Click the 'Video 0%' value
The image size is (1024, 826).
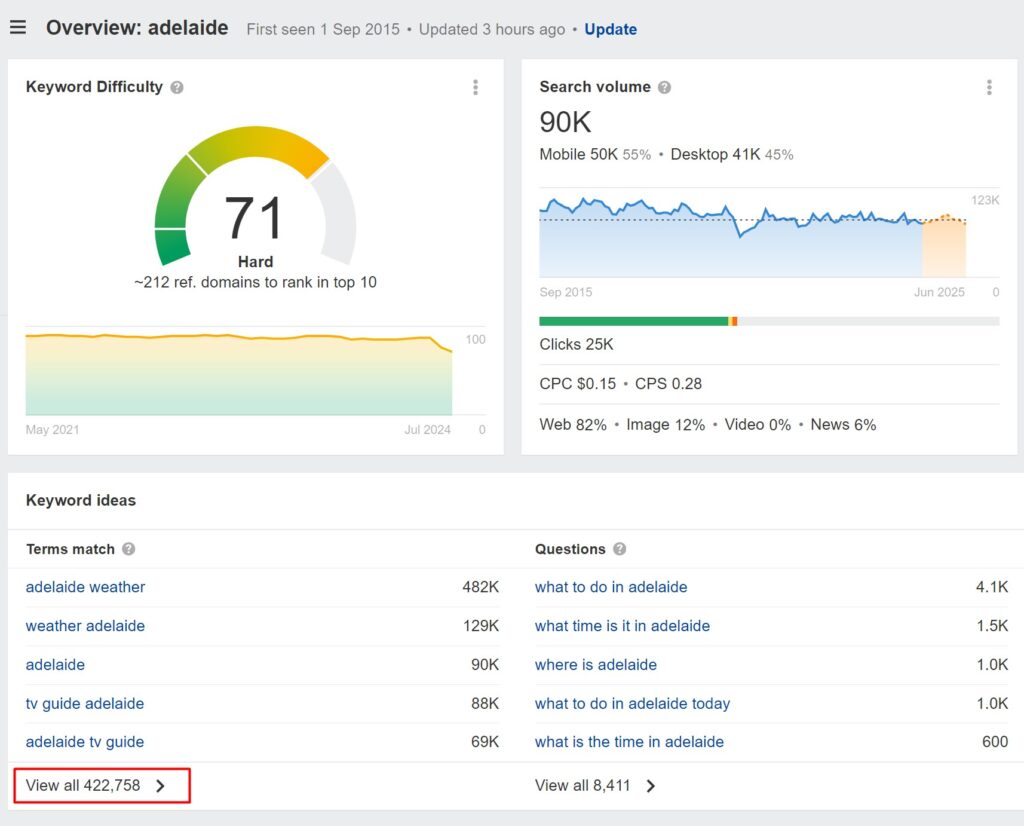(758, 424)
